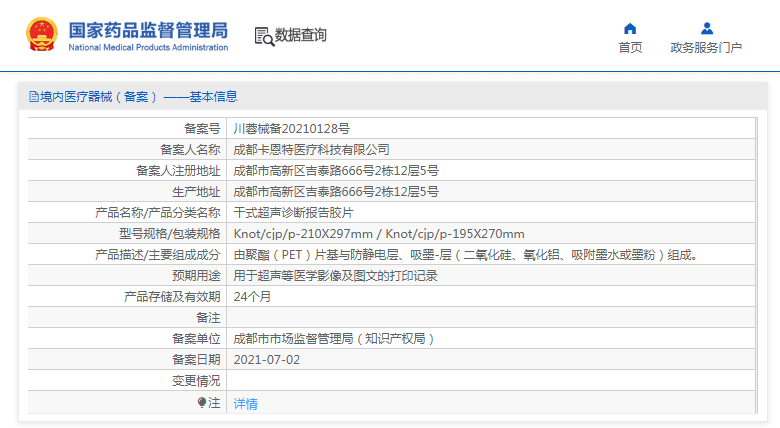This screenshot has width=780, height=428.
Task: Click filing authority 成都市市场监督管理局（知识产权局）
Action: pos(335,338)
